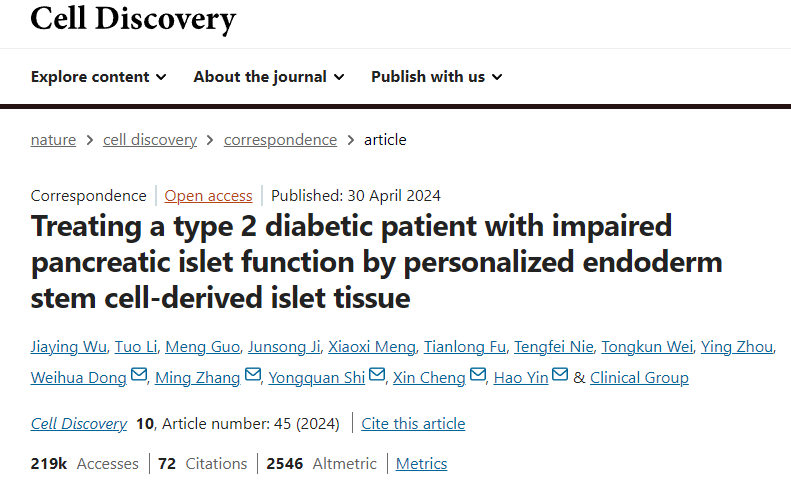Open the Metrics link

(x=421, y=463)
